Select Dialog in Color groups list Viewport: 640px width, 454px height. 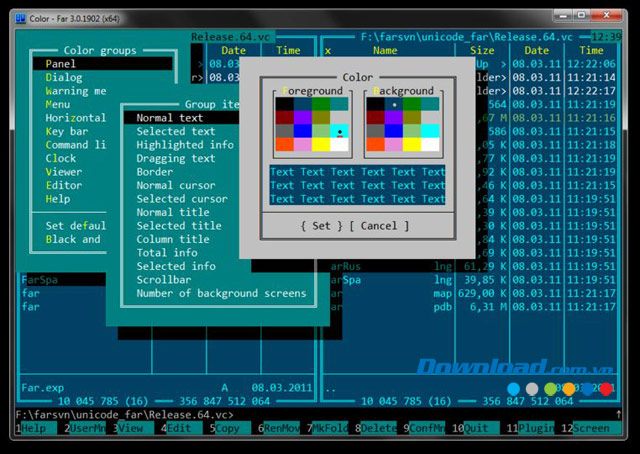[x=65, y=77]
